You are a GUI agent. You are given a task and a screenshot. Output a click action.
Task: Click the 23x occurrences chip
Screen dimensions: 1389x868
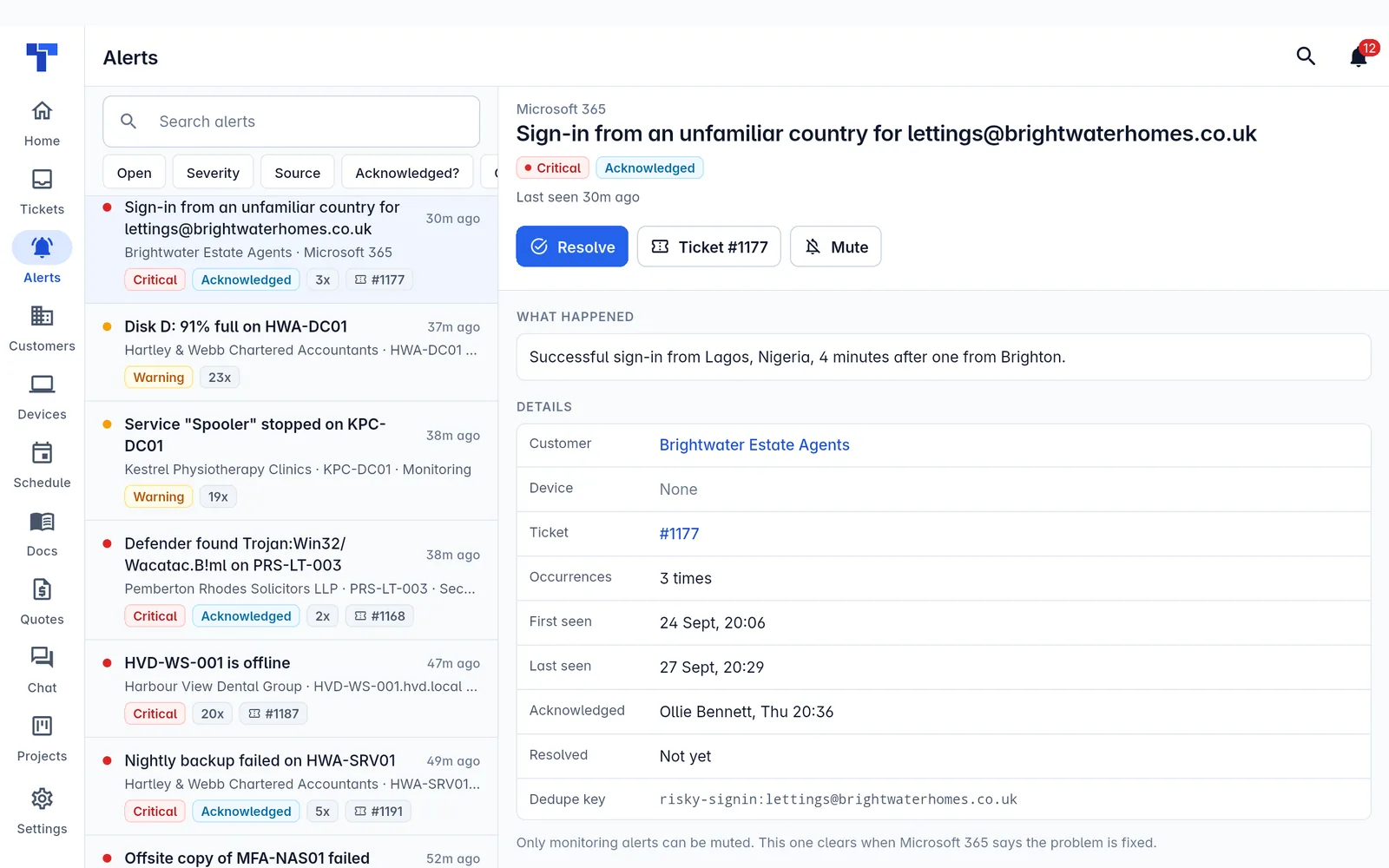(x=220, y=378)
